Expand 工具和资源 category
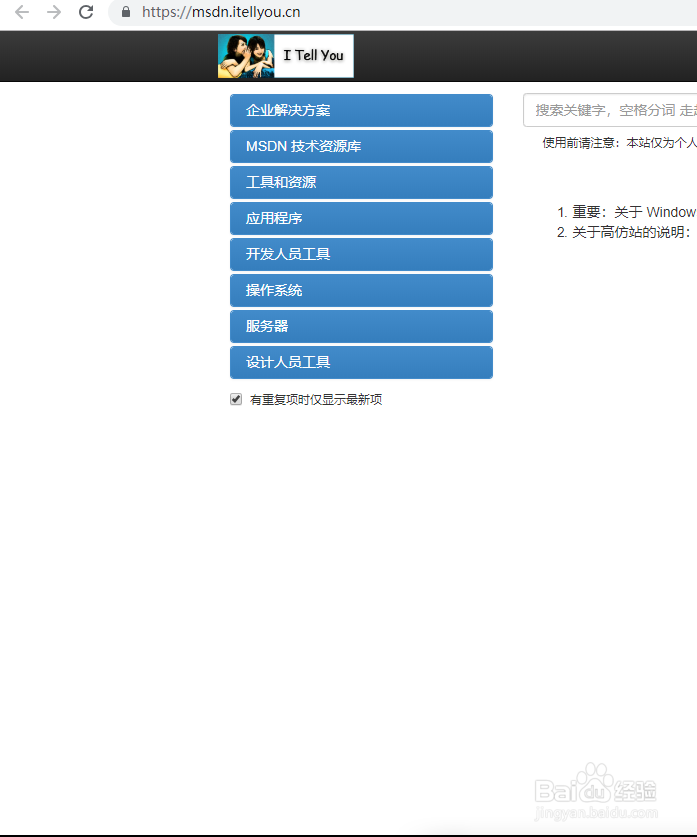Image resolution: width=697 pixels, height=837 pixels. 361,183
